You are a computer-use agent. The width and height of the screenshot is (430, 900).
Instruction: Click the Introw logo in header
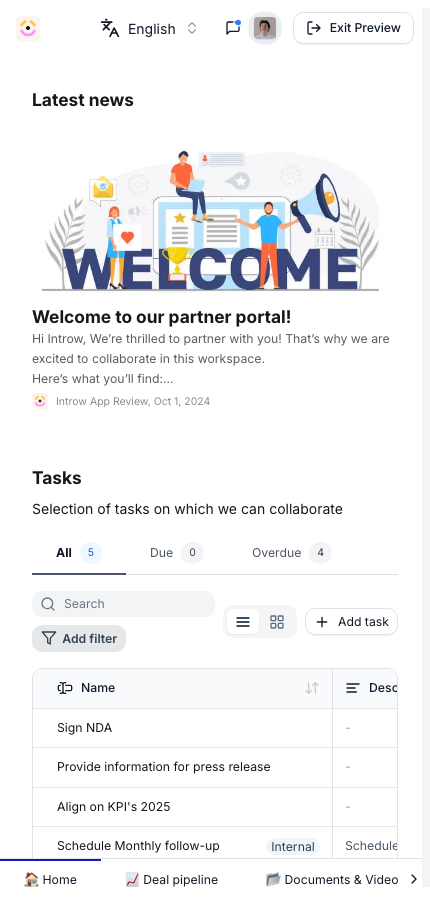pos(28,28)
